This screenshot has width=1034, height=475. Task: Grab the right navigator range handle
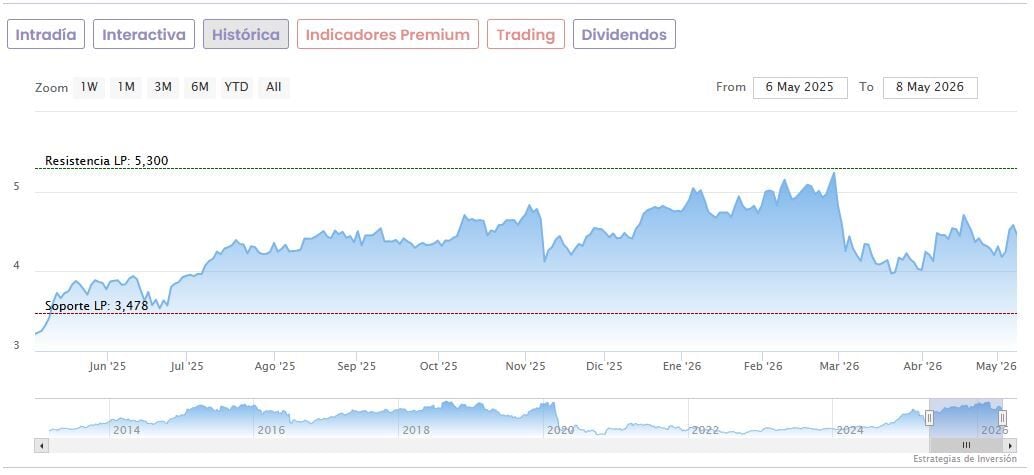1002,418
